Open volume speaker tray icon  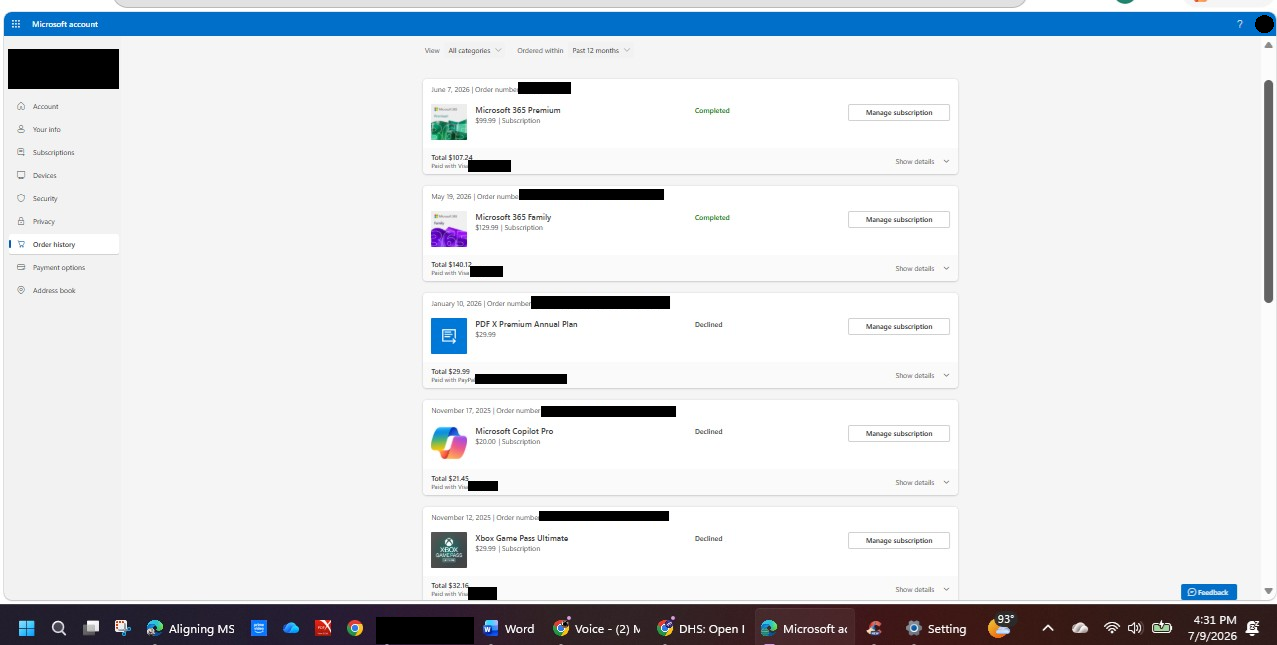pyautogui.click(x=1134, y=628)
